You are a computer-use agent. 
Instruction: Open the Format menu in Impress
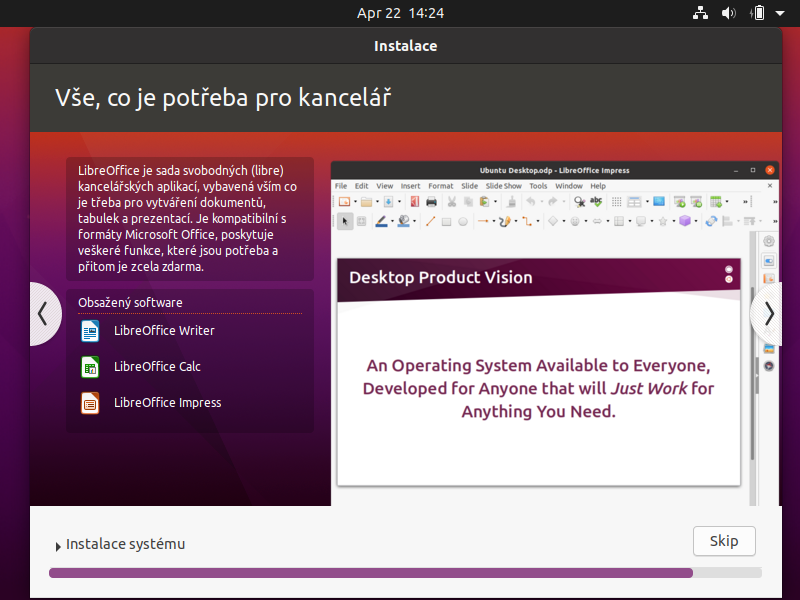coord(441,186)
